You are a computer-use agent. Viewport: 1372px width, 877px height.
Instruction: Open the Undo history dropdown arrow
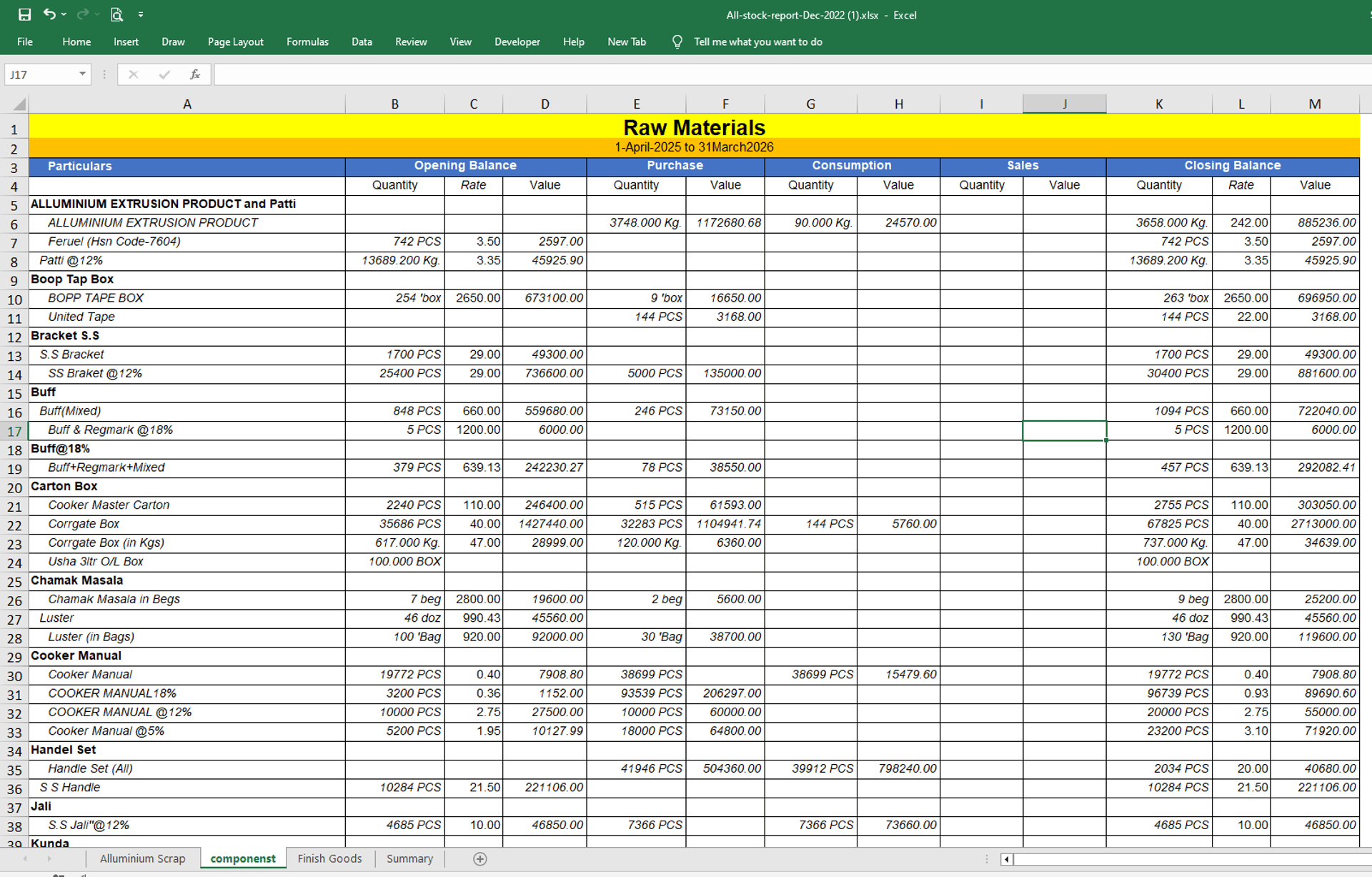coord(64,14)
